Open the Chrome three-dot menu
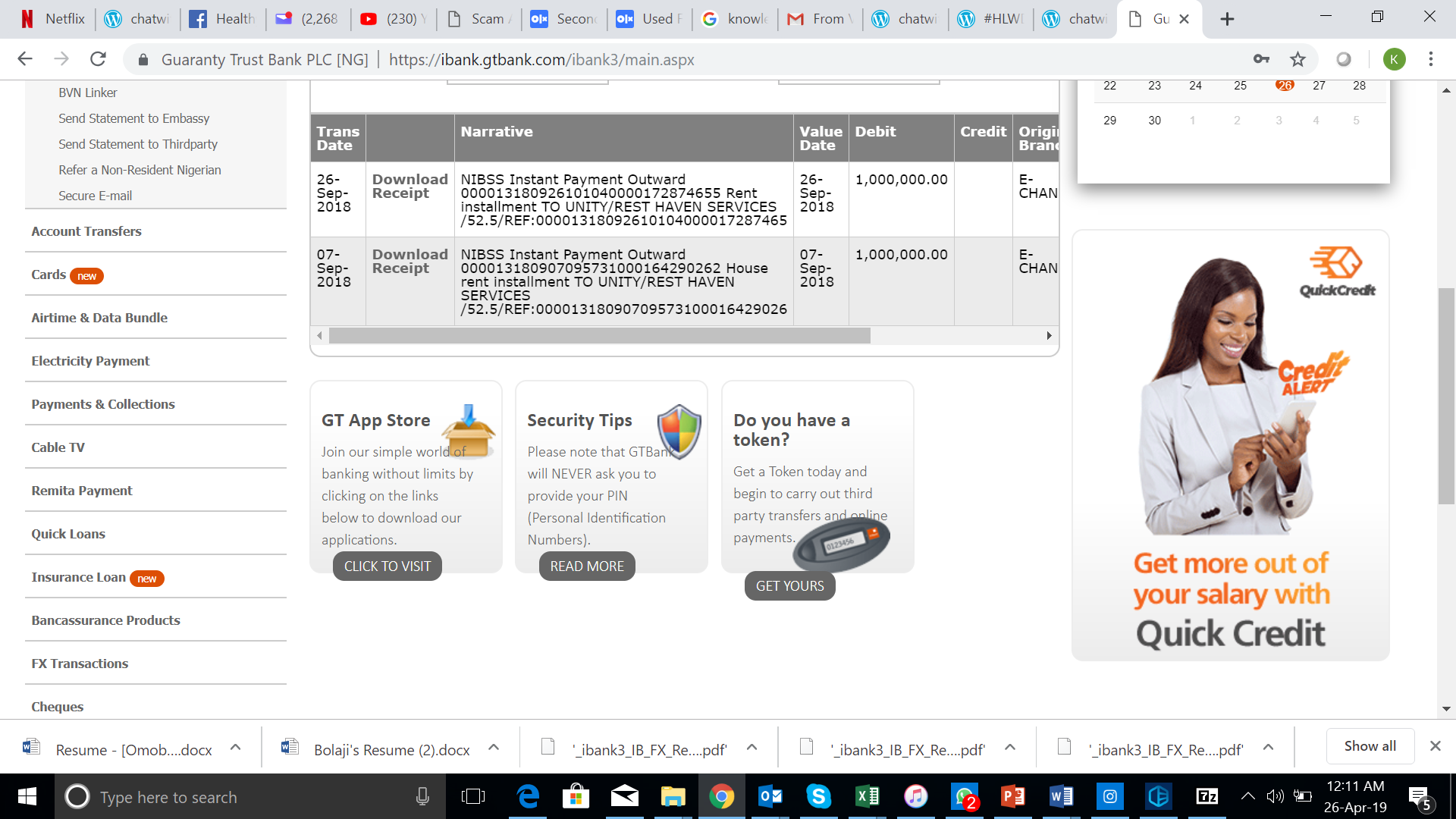1456x819 pixels. point(1430,59)
